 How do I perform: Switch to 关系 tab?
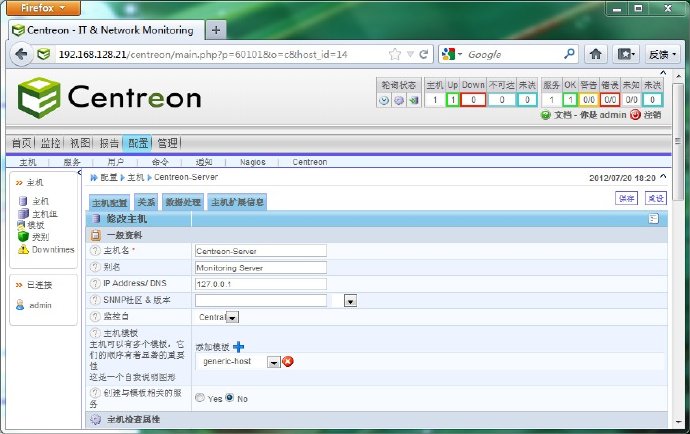point(146,202)
